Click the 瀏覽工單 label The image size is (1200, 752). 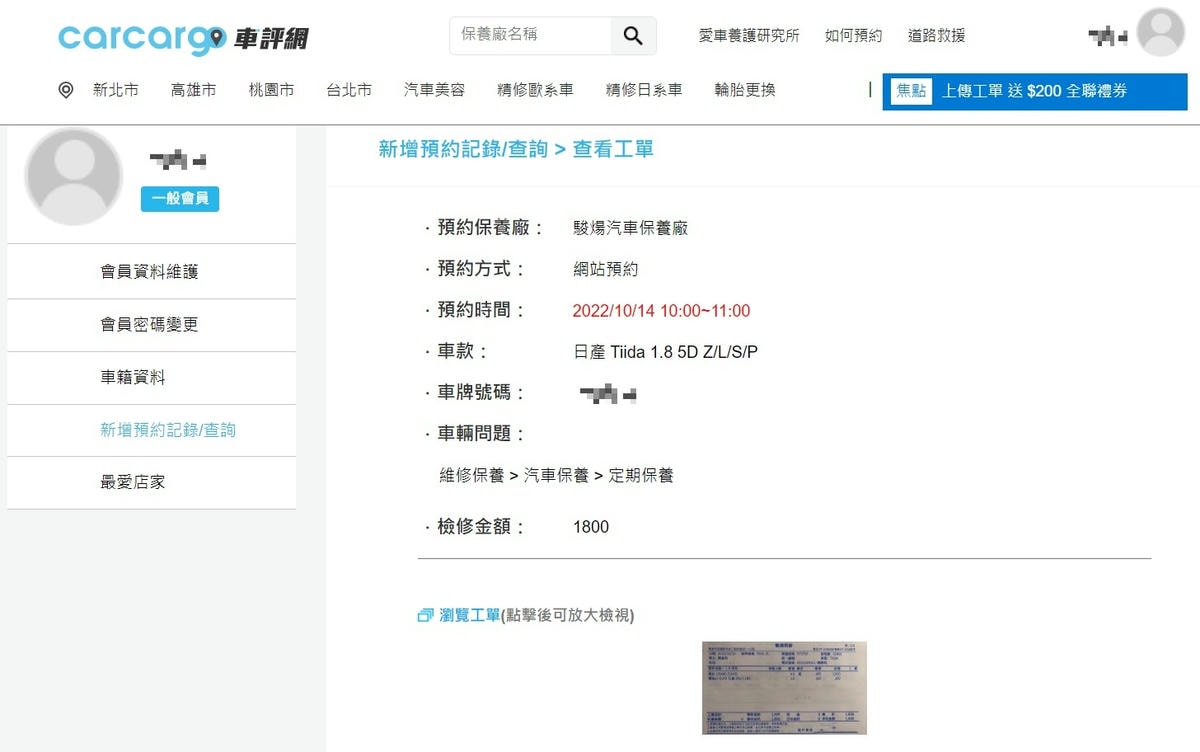tap(470, 616)
